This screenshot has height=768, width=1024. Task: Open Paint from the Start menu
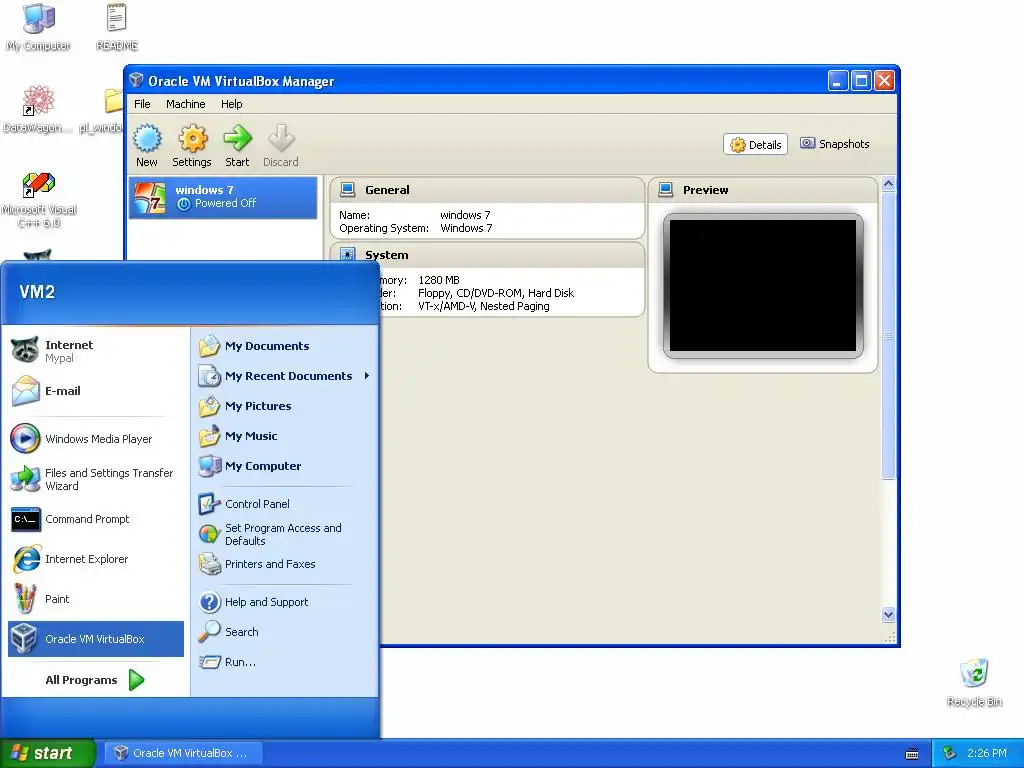point(95,599)
